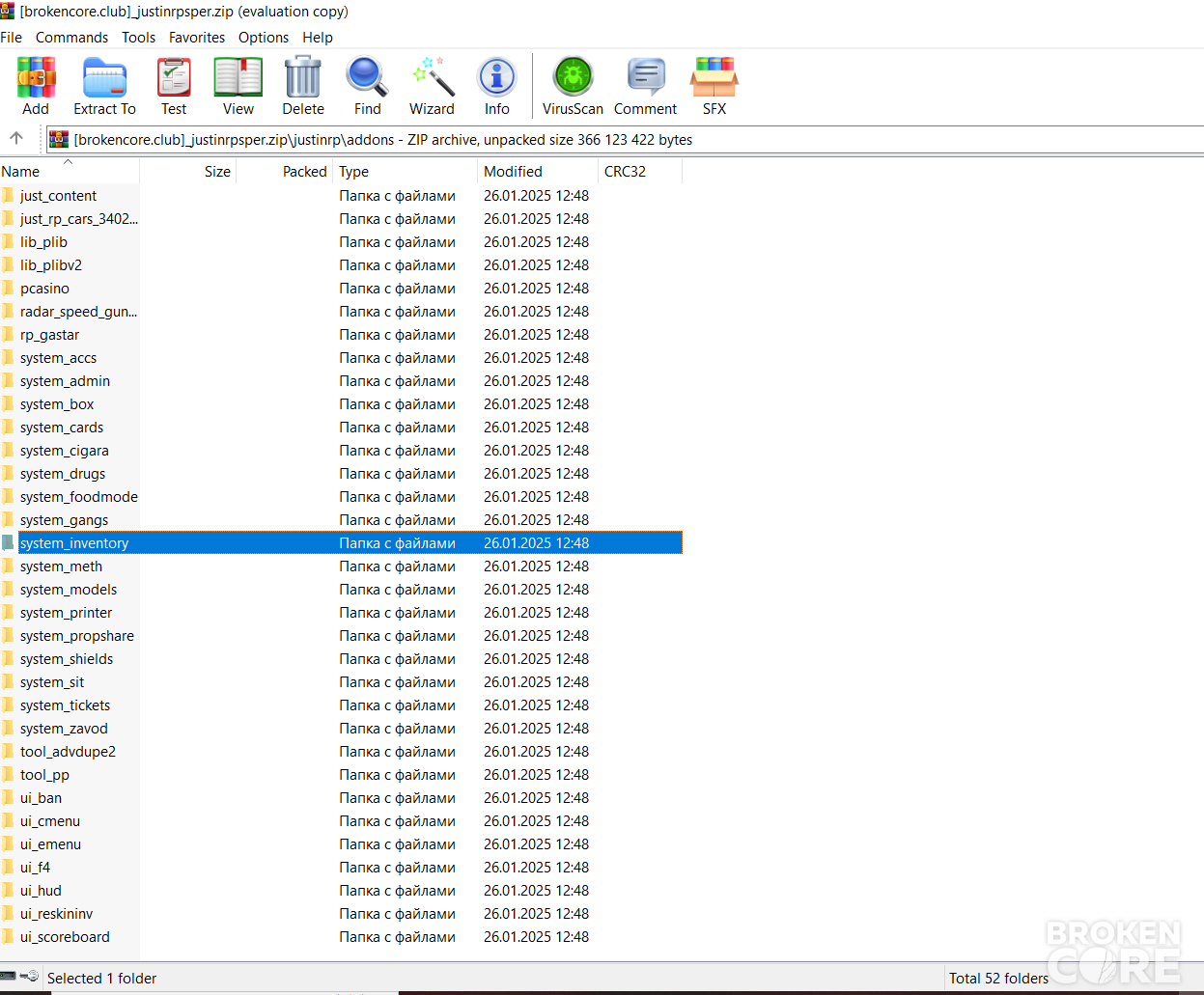Click the Extract To toolbar icon
Screen dimensions: 1204x995
click(104, 77)
